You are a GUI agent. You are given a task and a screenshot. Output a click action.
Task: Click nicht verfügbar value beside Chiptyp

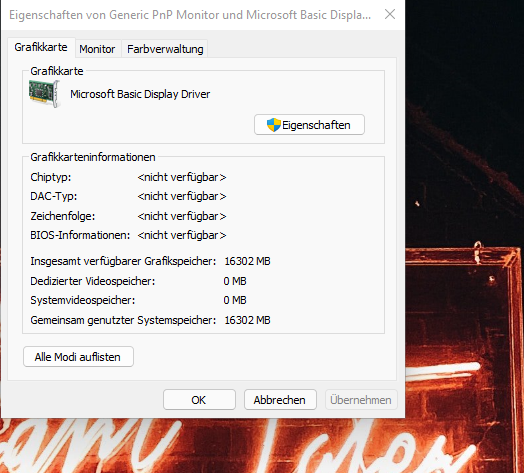pos(182,177)
